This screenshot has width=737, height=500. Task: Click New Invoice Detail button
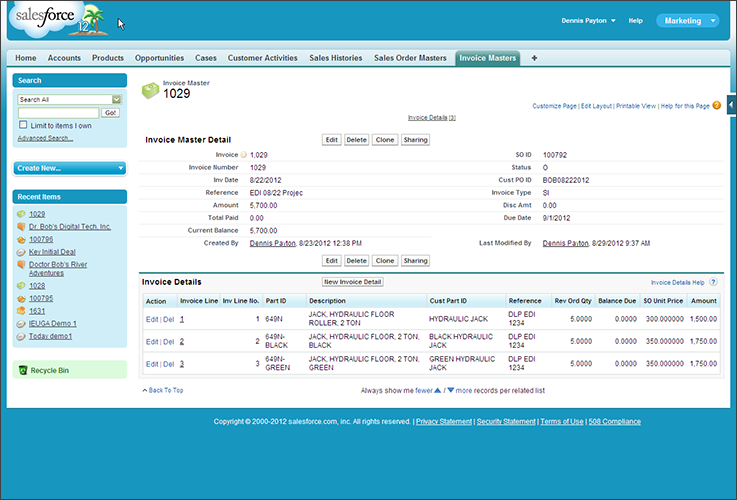pyautogui.click(x=353, y=282)
